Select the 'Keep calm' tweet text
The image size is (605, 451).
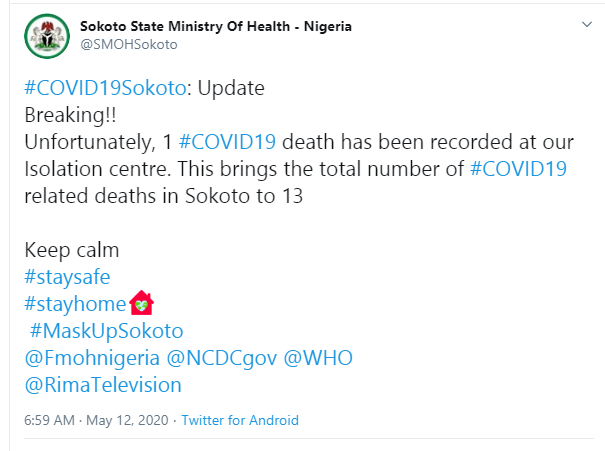coord(72,250)
